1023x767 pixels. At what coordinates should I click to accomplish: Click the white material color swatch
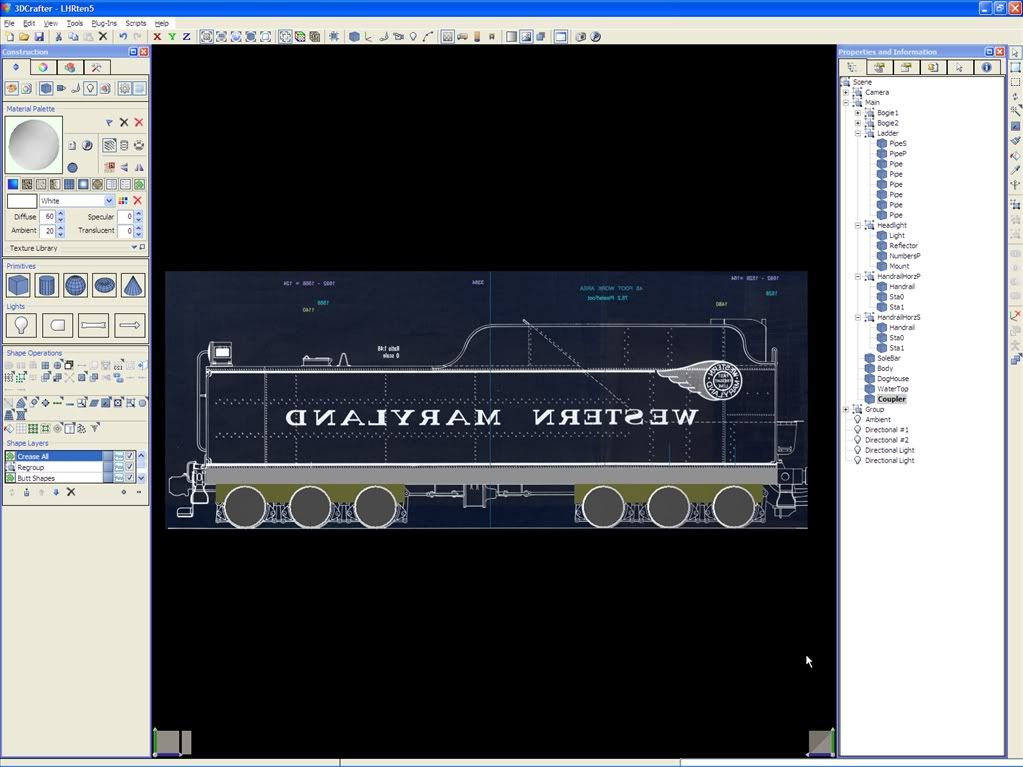click(x=22, y=200)
